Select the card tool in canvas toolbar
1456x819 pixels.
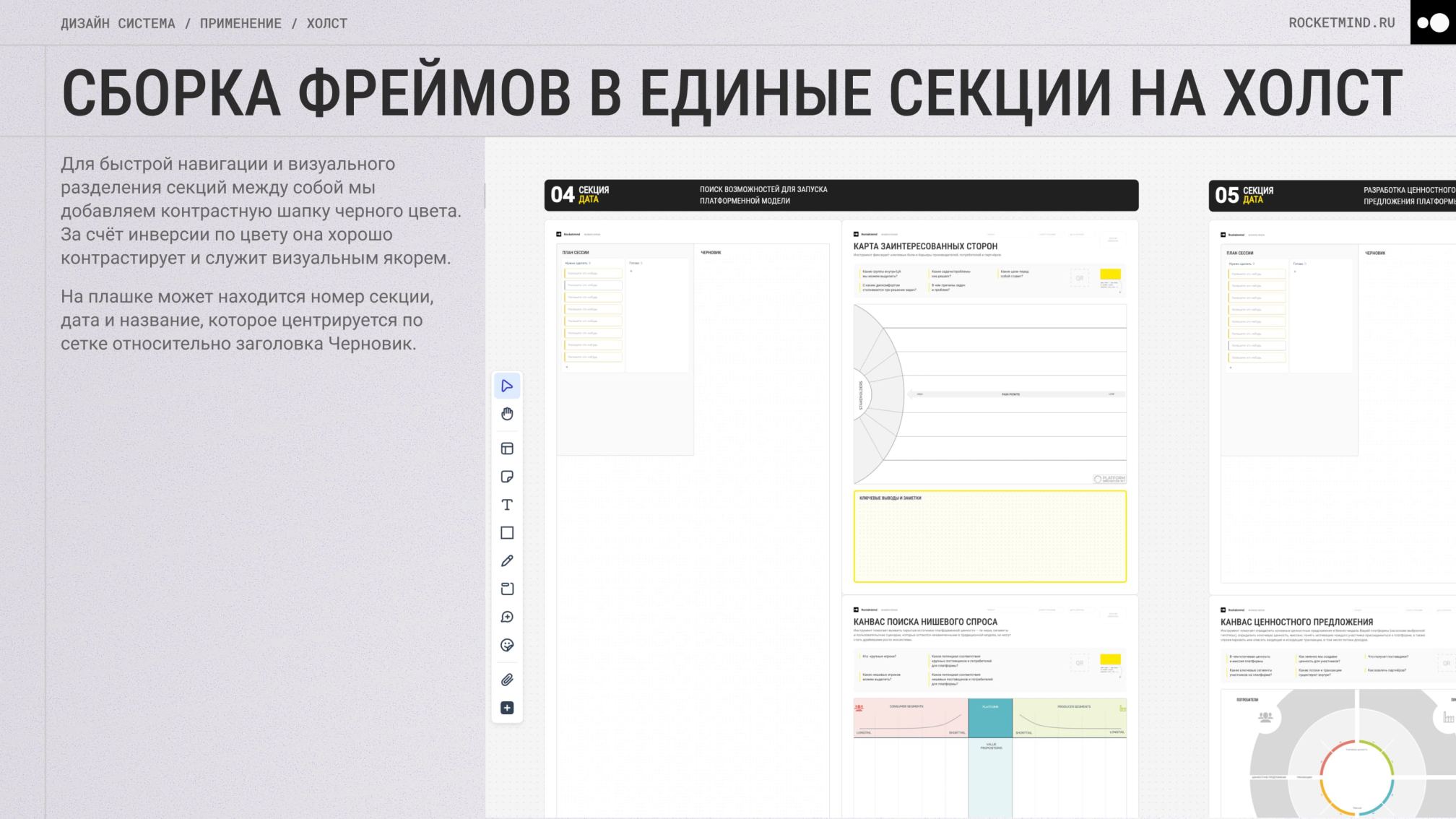(x=507, y=589)
